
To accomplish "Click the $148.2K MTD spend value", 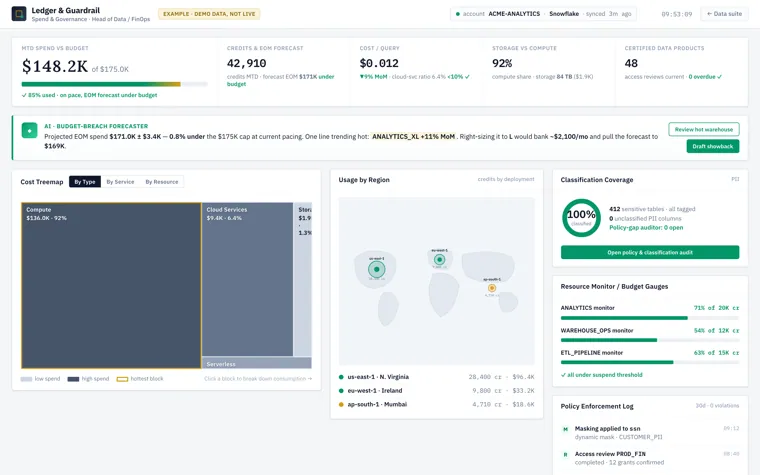I will 55,66.
